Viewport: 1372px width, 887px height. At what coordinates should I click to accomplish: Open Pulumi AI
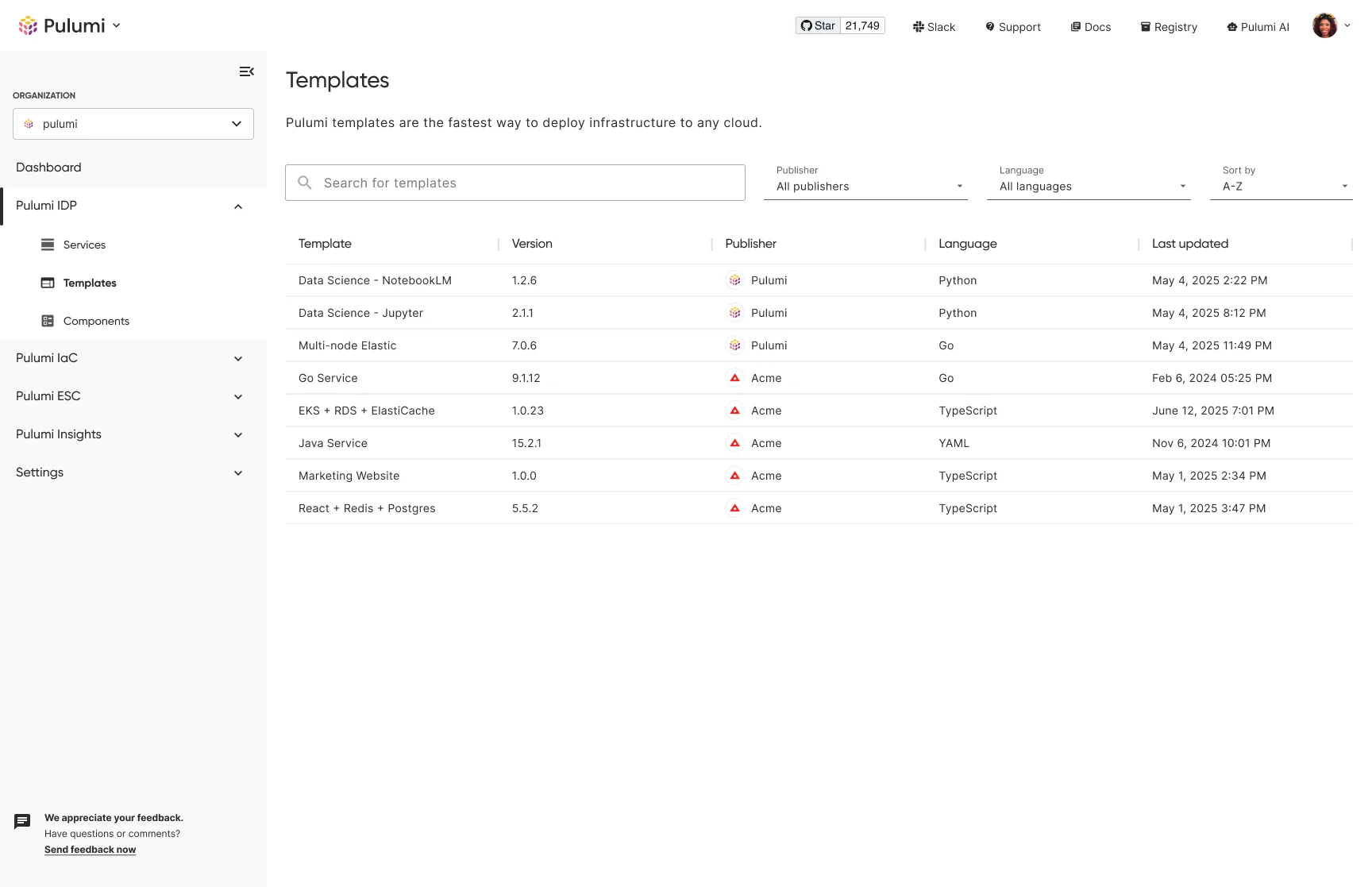click(1258, 27)
